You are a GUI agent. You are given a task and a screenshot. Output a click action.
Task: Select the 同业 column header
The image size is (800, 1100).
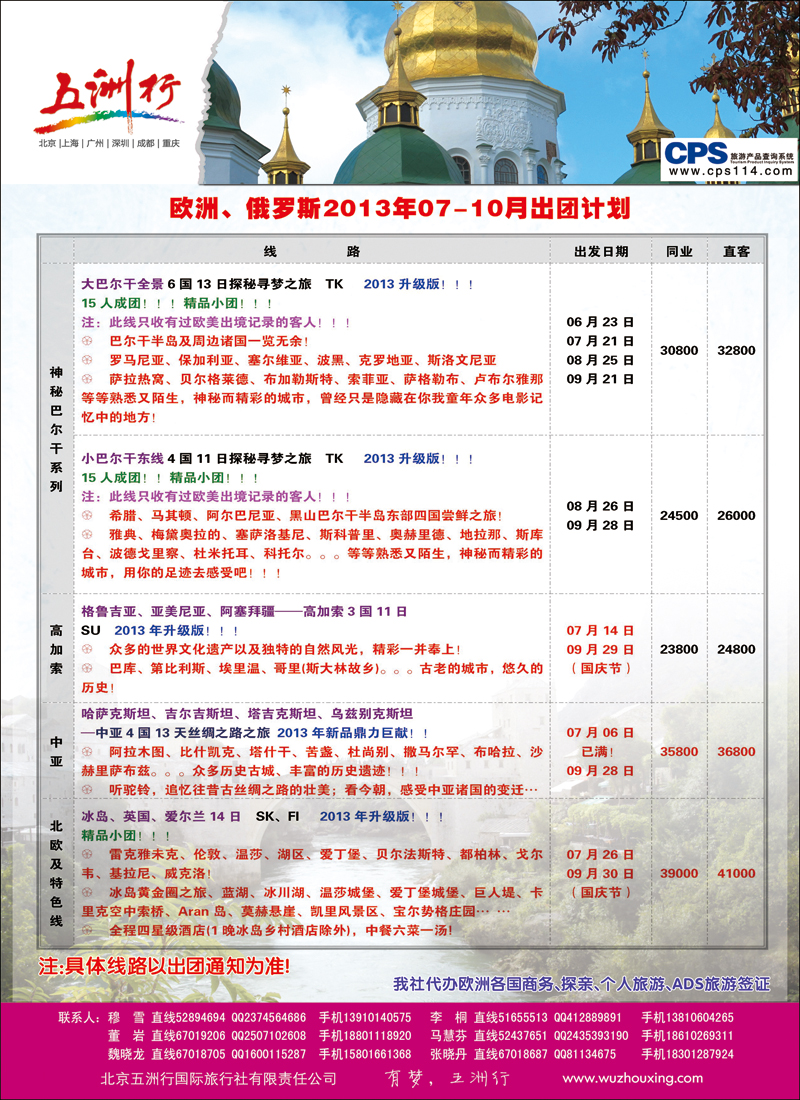point(679,252)
